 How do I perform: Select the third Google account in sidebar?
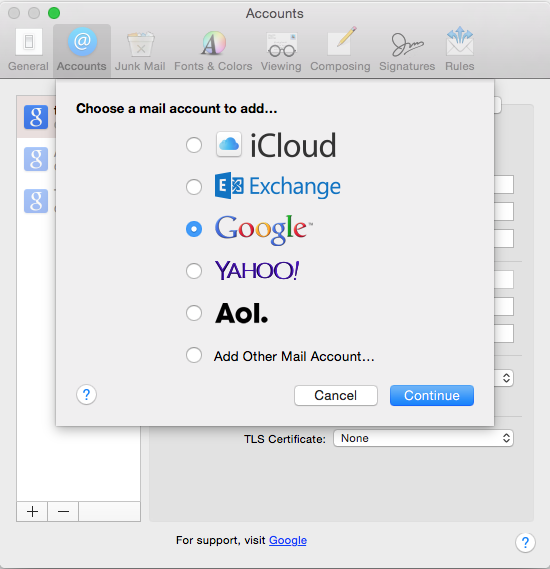(36, 201)
